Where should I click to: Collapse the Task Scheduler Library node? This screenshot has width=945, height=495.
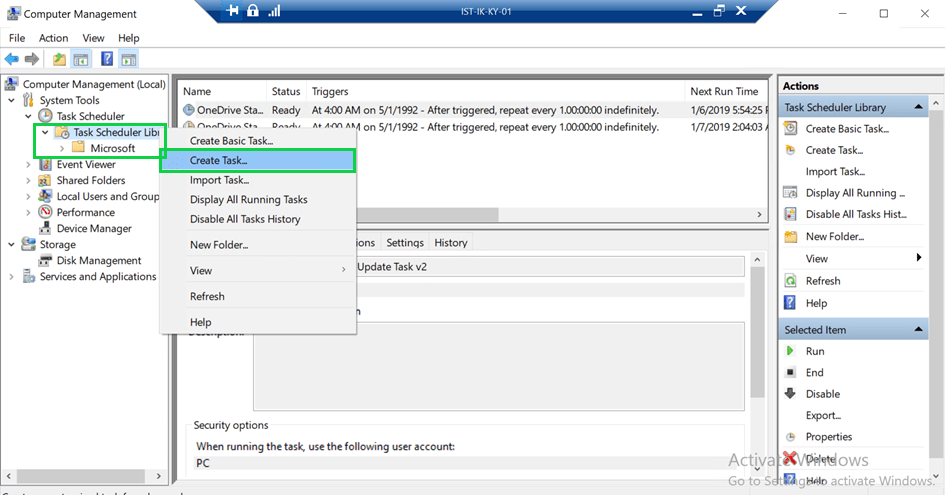point(45,132)
